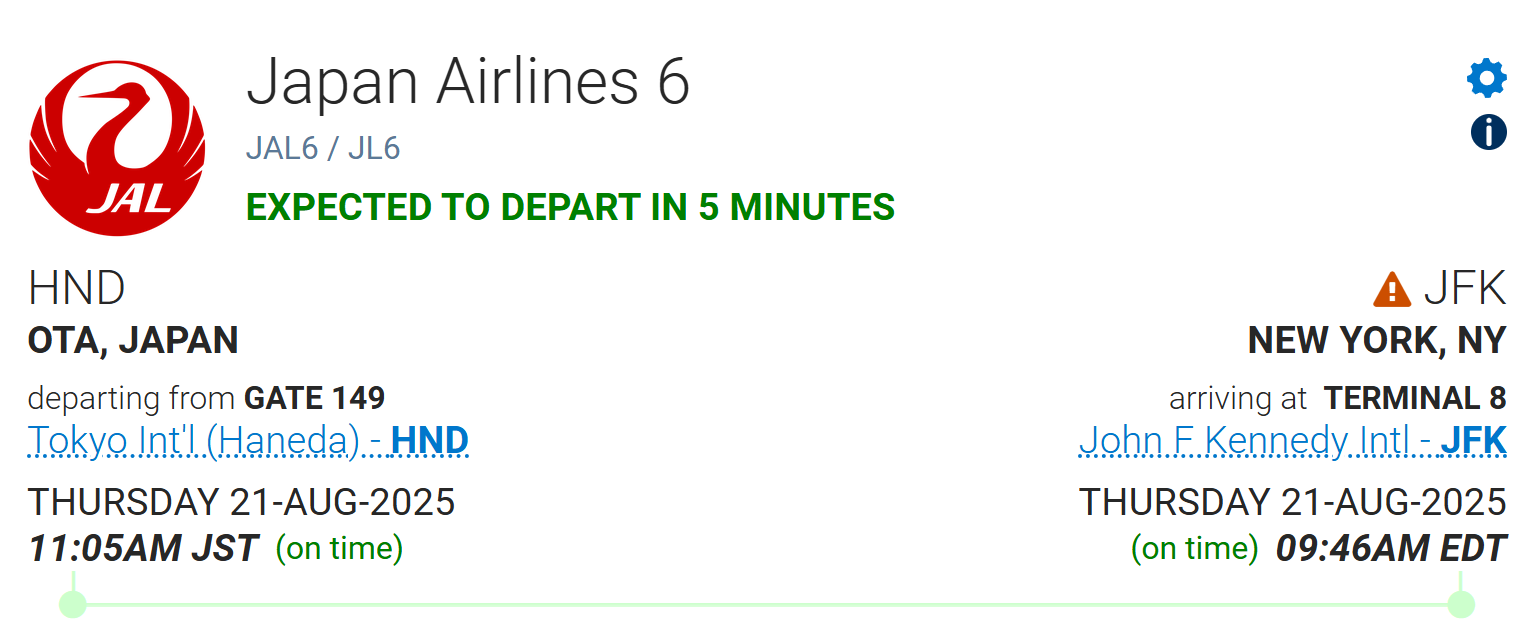The image size is (1530, 630).
Task: Click the Japan Airlines crane logo
Action: click(117, 148)
